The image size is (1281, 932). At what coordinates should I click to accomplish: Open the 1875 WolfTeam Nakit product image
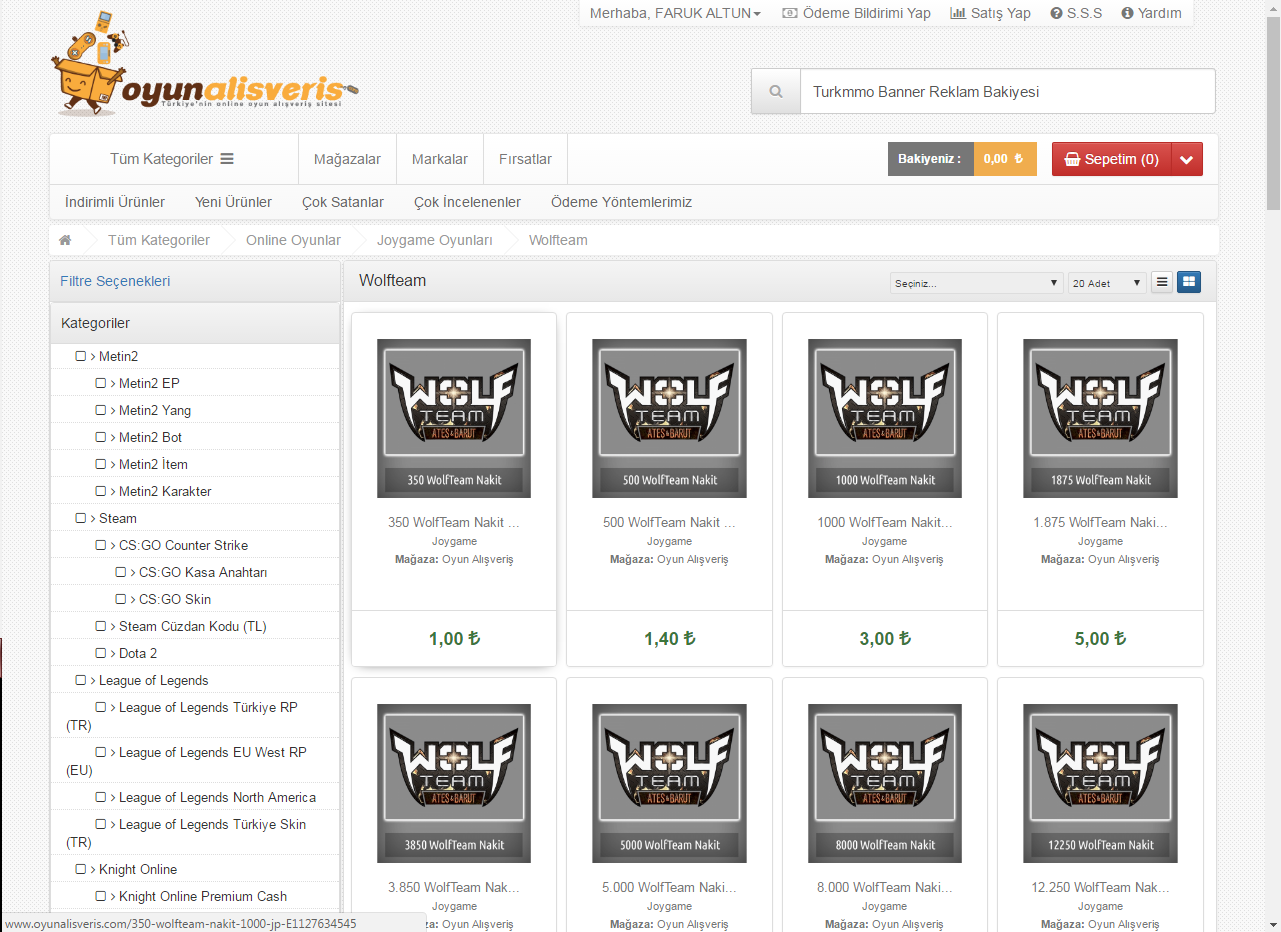click(1100, 418)
